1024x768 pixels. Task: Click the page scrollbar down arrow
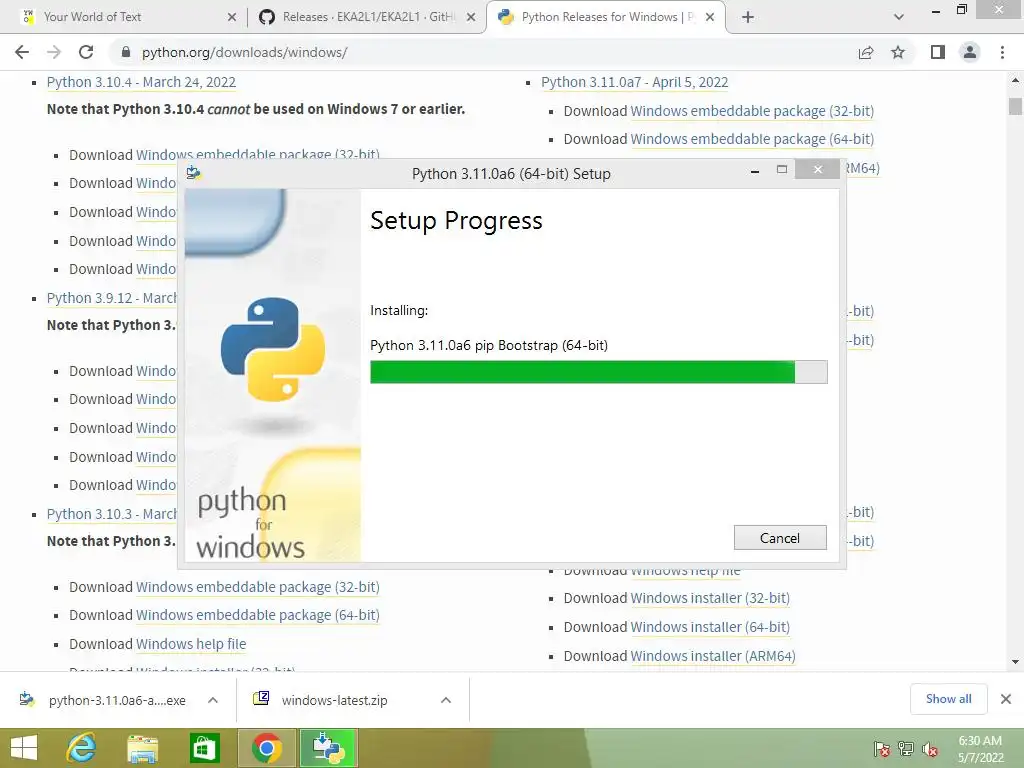click(x=1015, y=662)
